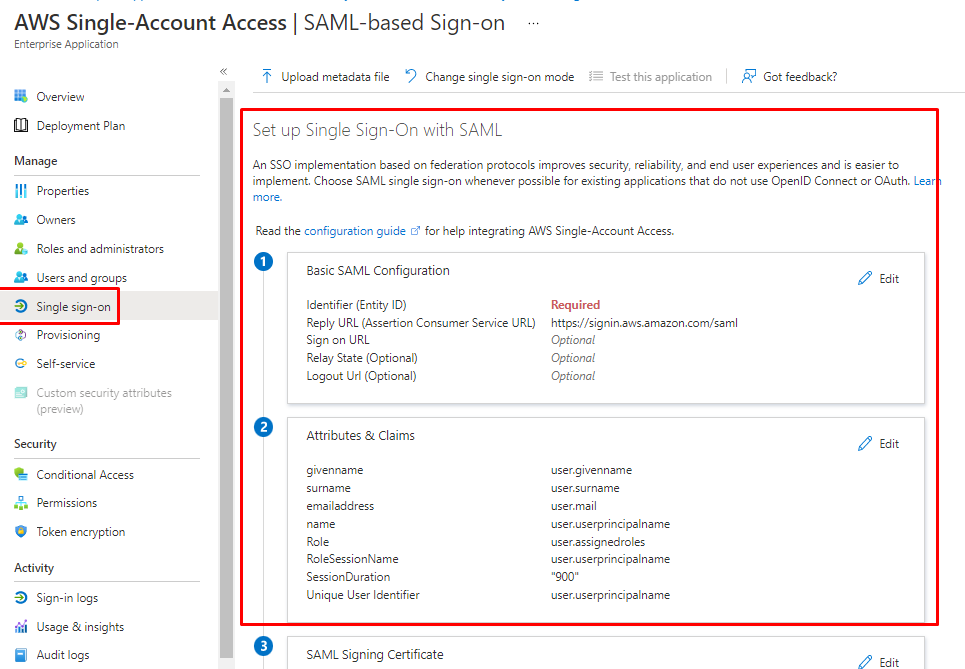Click Upload metadata file in toolbar
This screenshot has height=669, width=965.
pos(325,77)
